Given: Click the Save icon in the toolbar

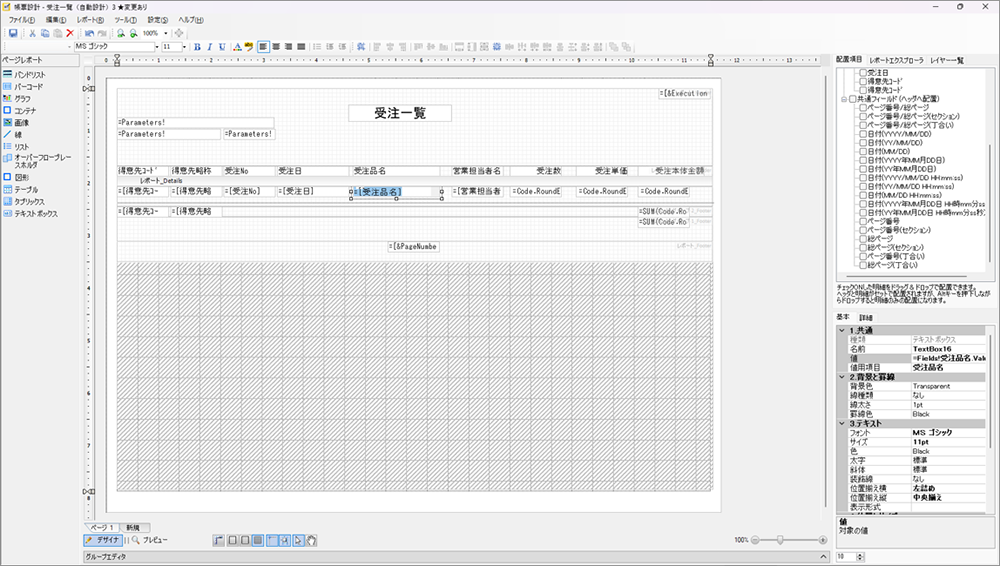Looking at the screenshot, I should click(13, 33).
